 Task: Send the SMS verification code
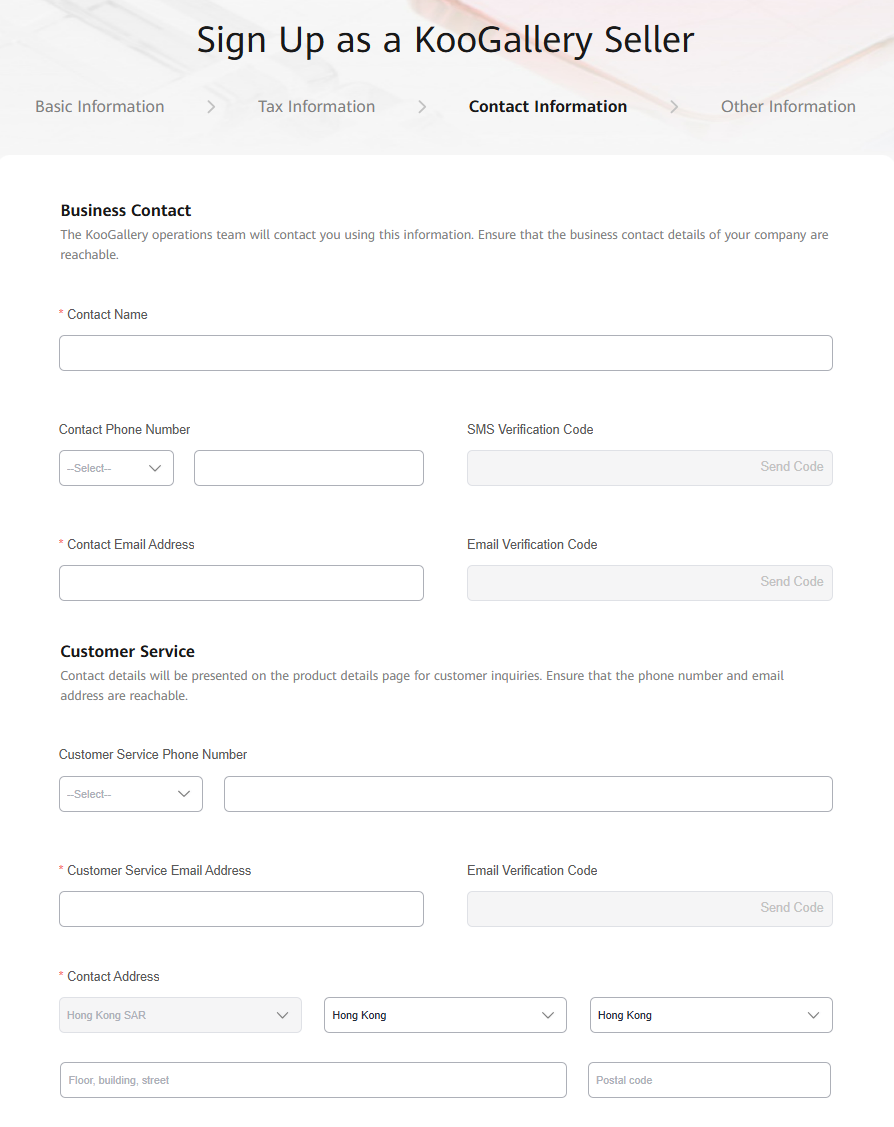pyautogui.click(x=791, y=466)
